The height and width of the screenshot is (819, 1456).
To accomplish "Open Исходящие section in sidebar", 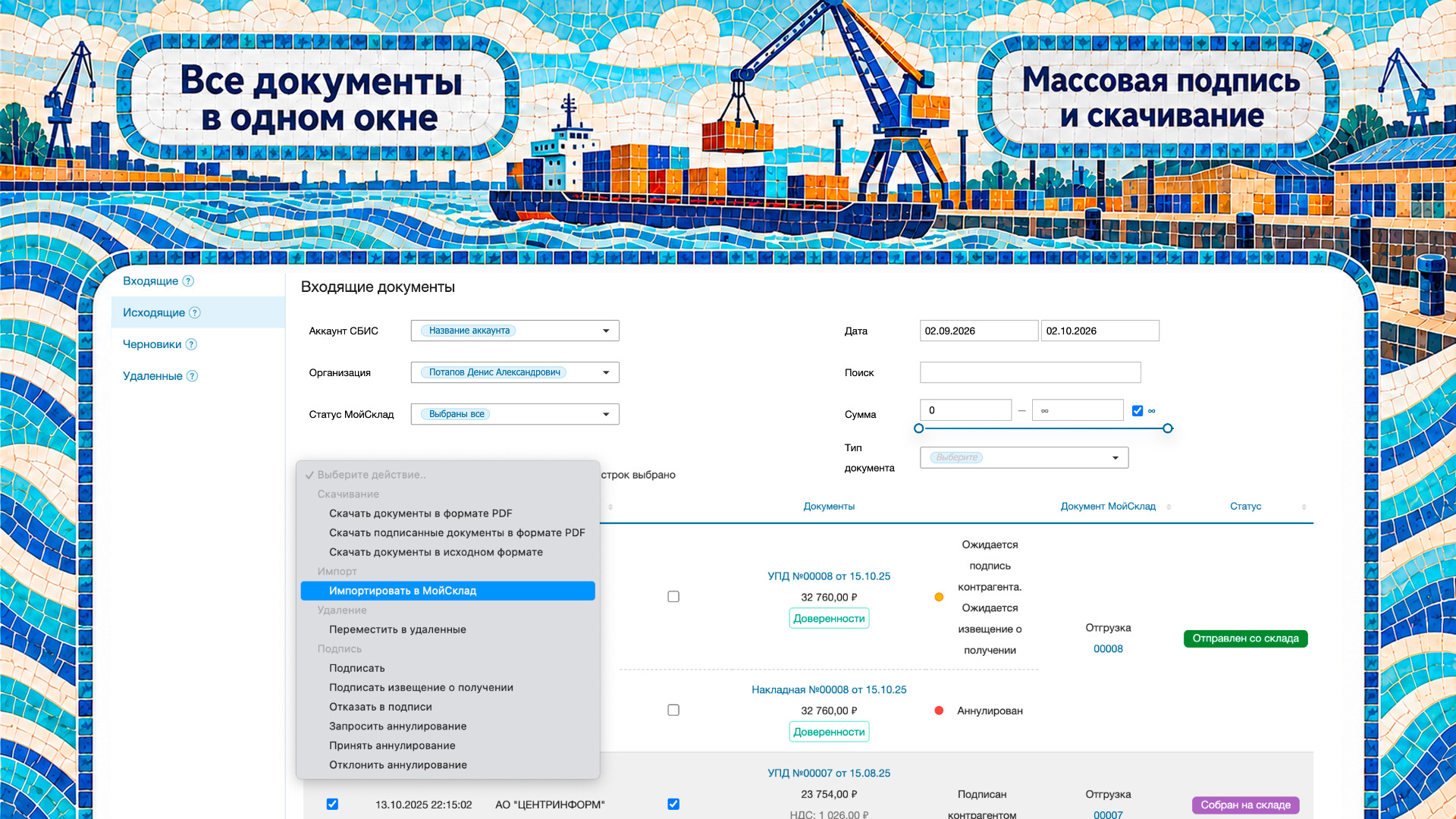I will click(154, 313).
